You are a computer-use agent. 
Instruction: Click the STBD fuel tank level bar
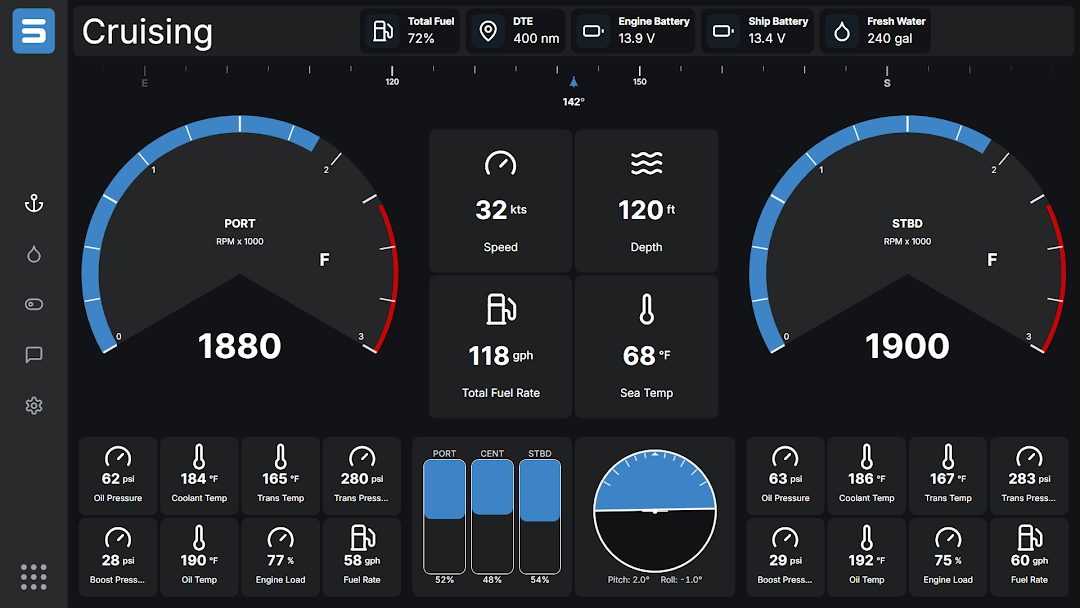(540, 516)
